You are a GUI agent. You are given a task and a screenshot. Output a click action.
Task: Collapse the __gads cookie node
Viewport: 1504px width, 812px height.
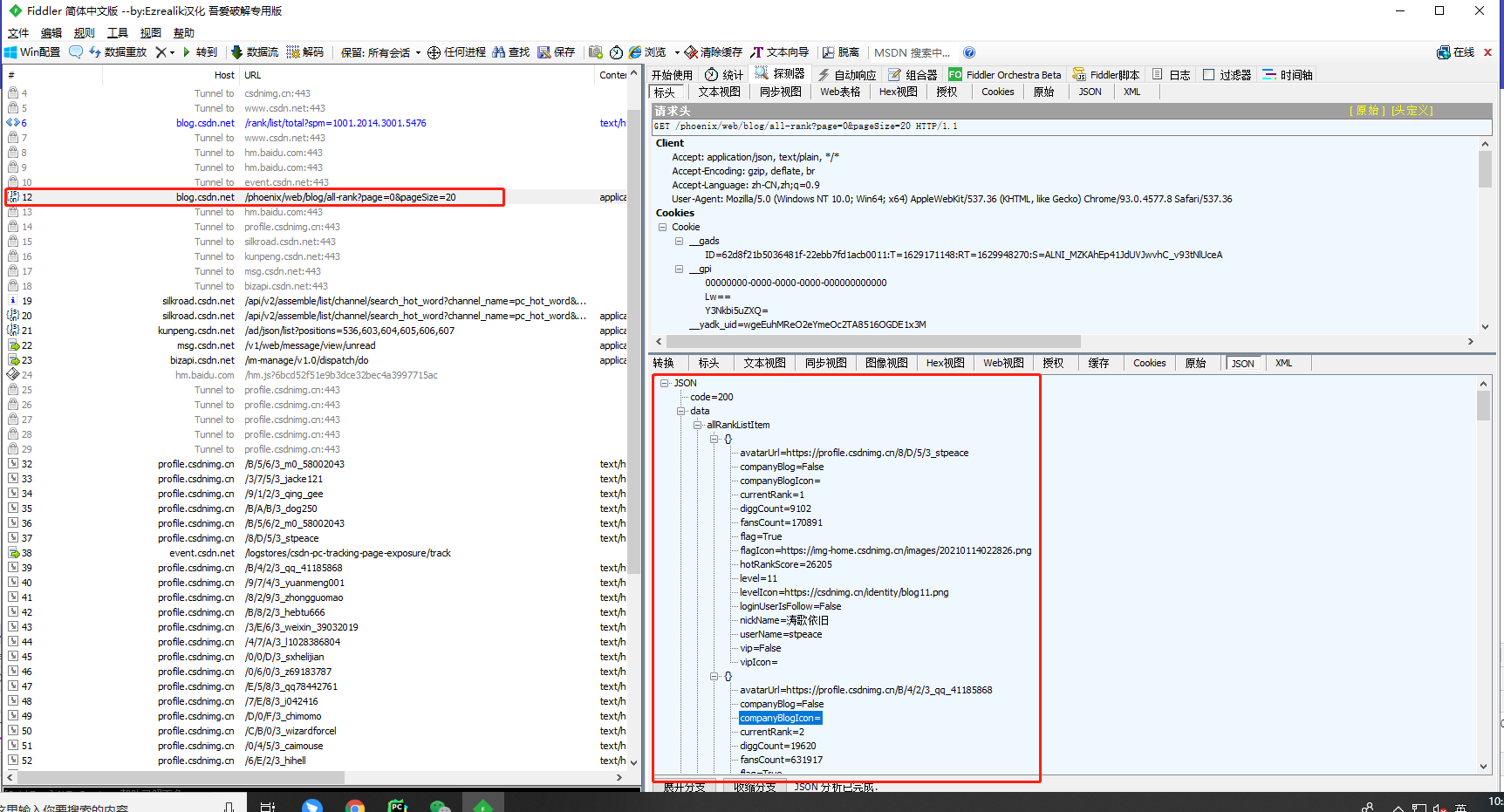tap(679, 241)
